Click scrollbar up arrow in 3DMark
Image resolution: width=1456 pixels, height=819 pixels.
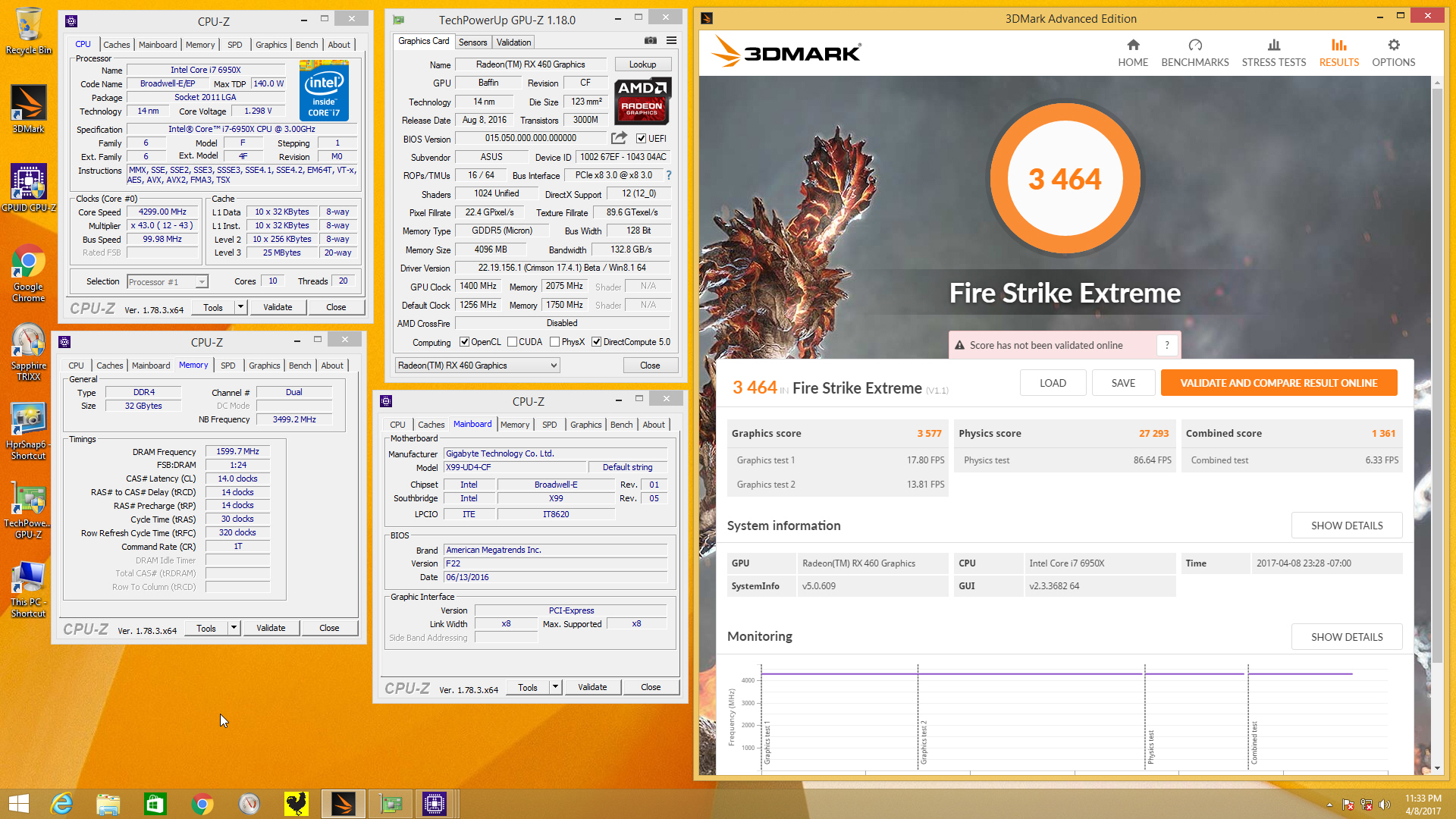point(1436,81)
